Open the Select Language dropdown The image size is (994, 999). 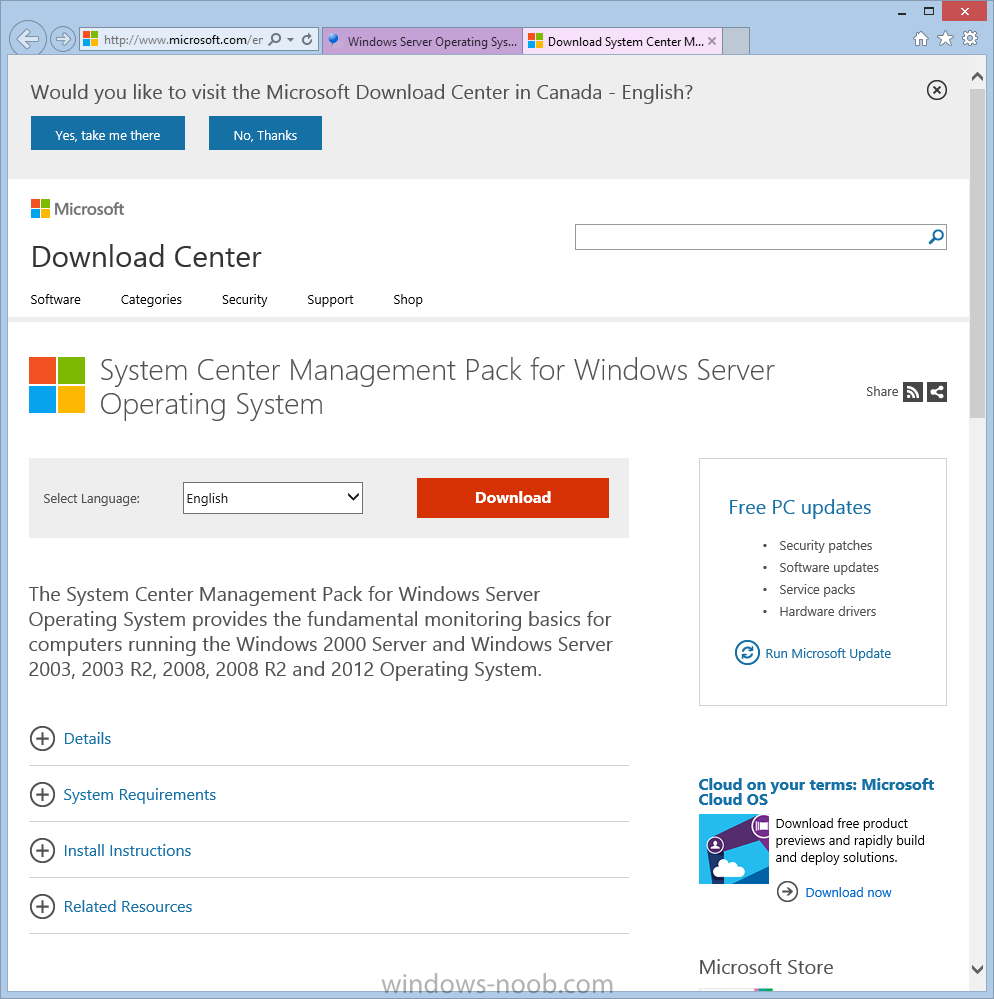pos(273,498)
